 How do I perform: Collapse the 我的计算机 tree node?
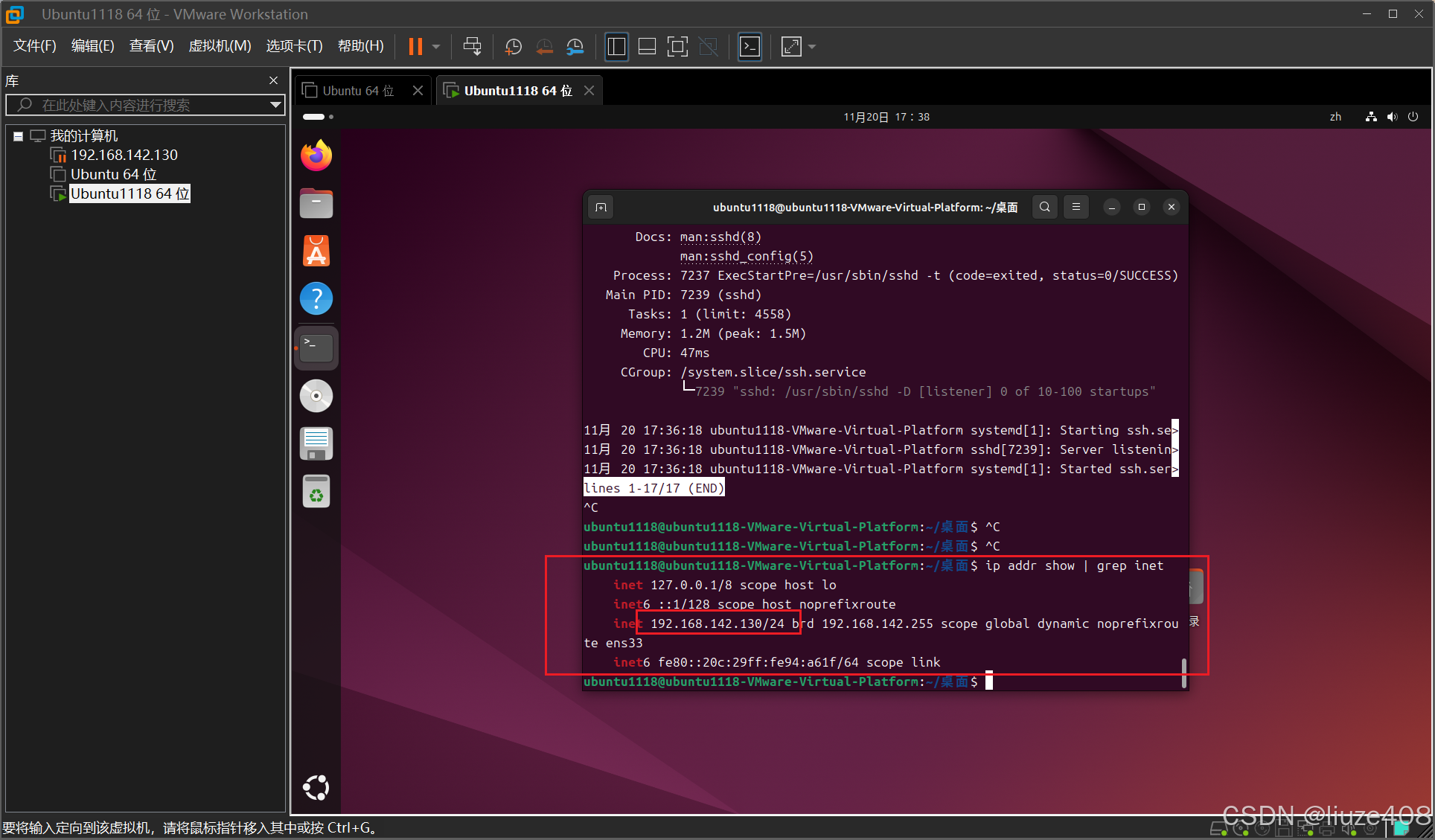coord(18,136)
